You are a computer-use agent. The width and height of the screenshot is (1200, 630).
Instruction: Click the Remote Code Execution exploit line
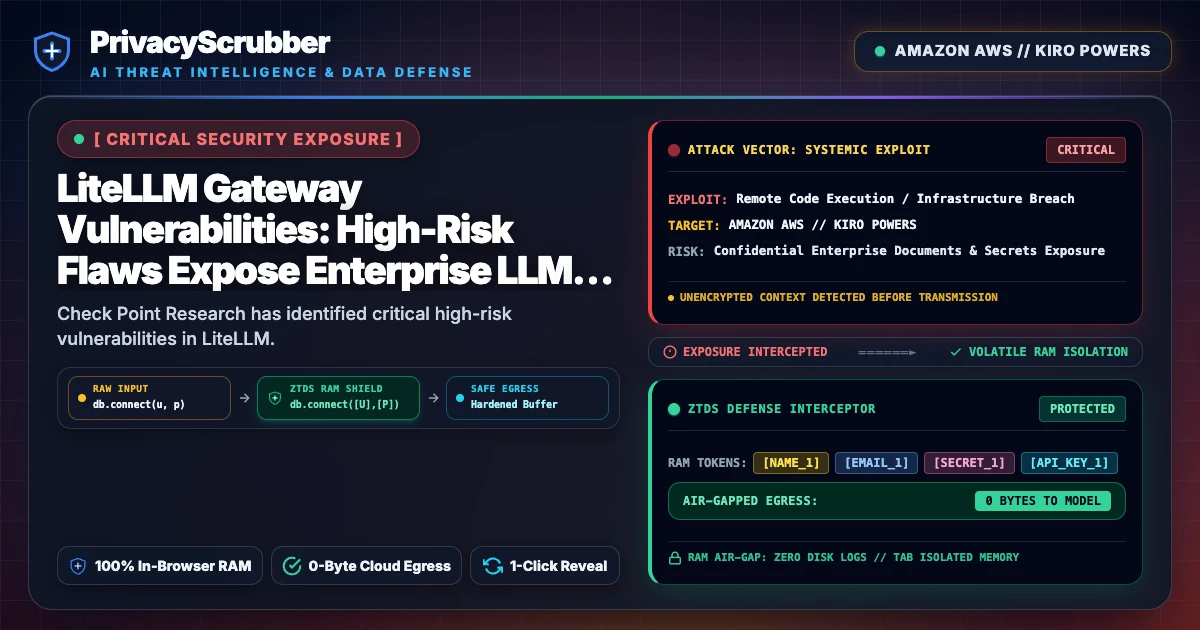pyautogui.click(x=871, y=199)
